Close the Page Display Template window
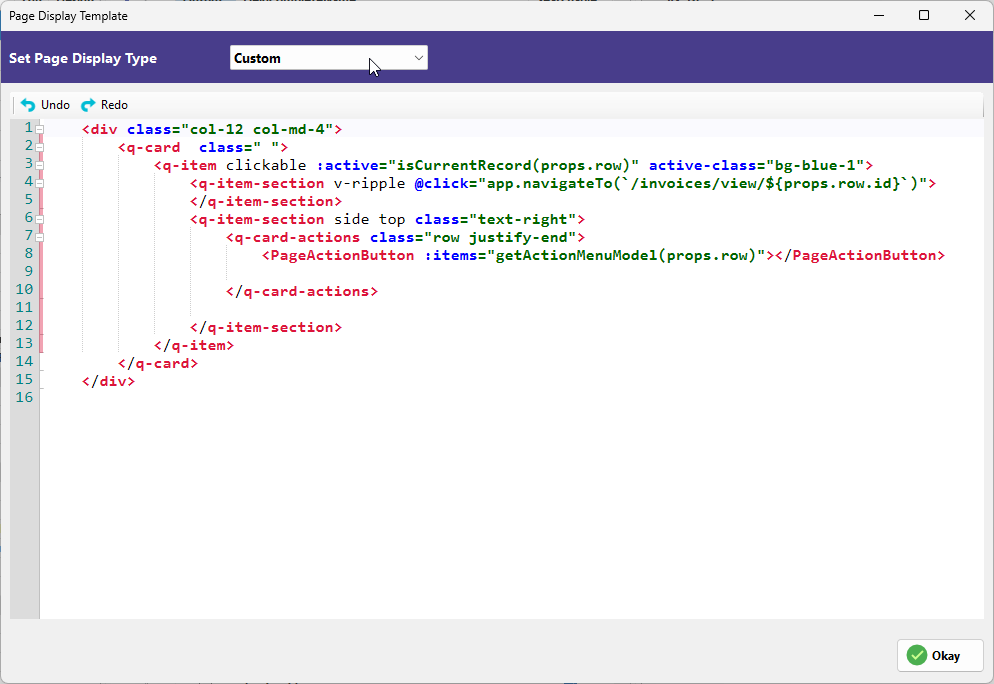 tap(969, 15)
